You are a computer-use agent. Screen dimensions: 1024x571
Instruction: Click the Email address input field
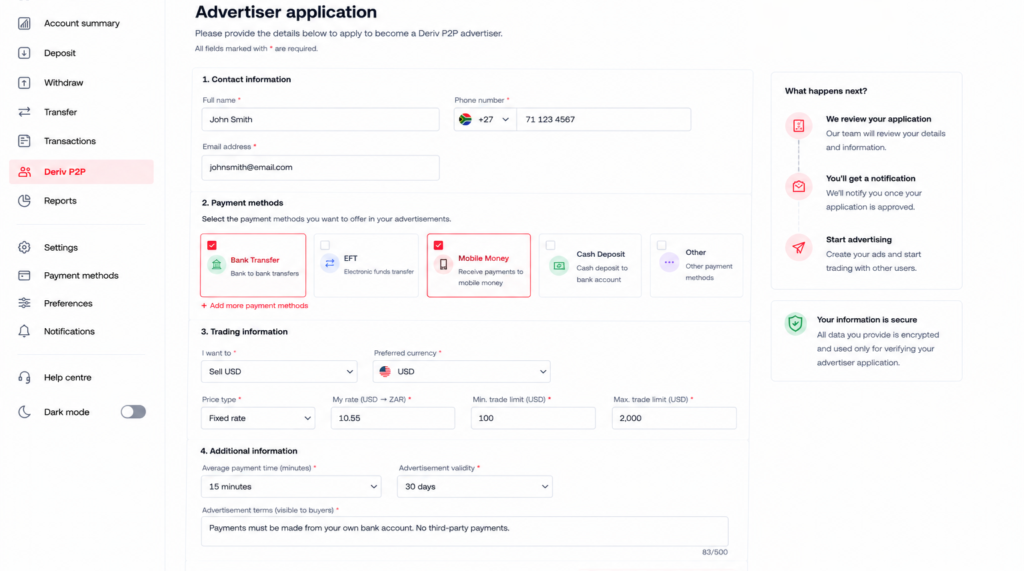pos(321,167)
